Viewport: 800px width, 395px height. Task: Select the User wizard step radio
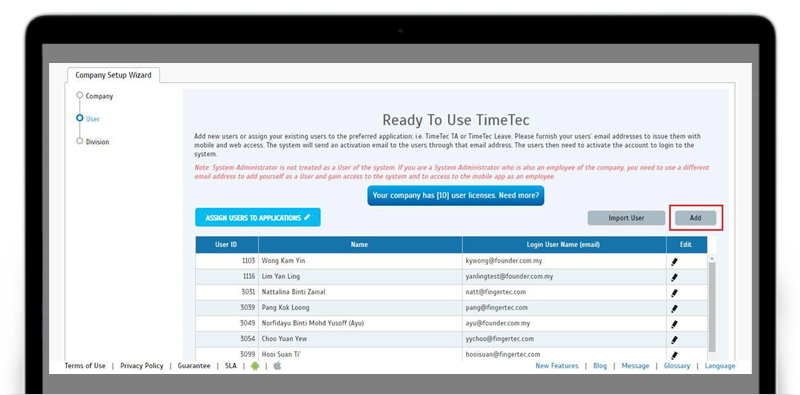coord(80,118)
